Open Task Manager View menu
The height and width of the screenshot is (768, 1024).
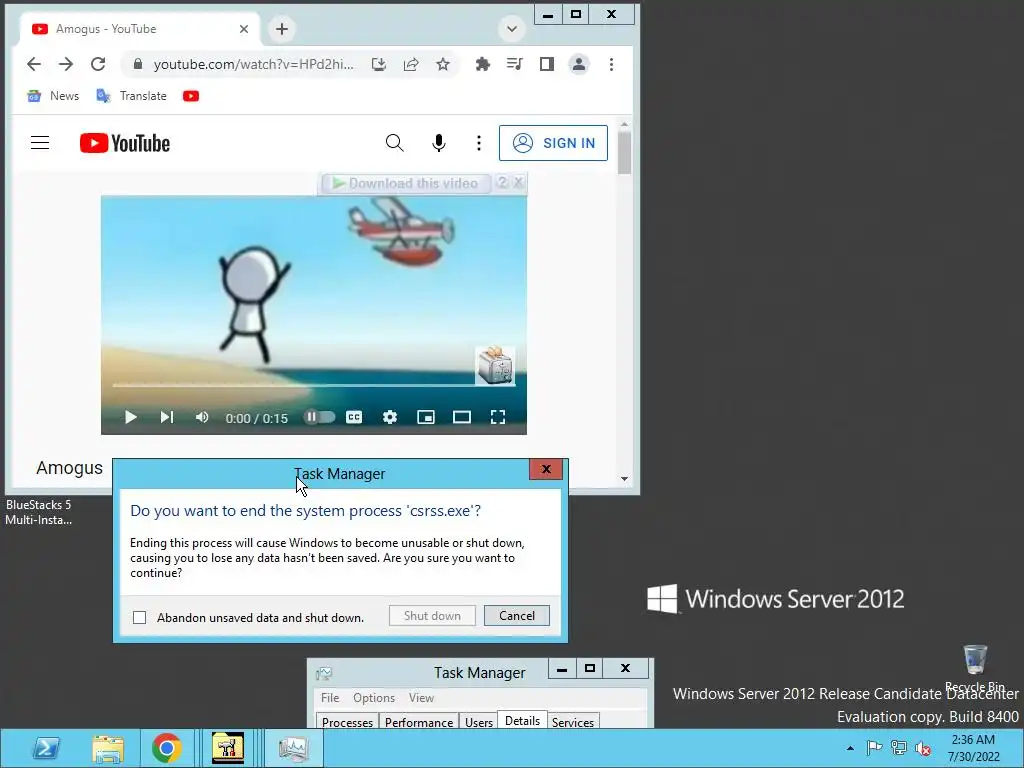coord(421,697)
